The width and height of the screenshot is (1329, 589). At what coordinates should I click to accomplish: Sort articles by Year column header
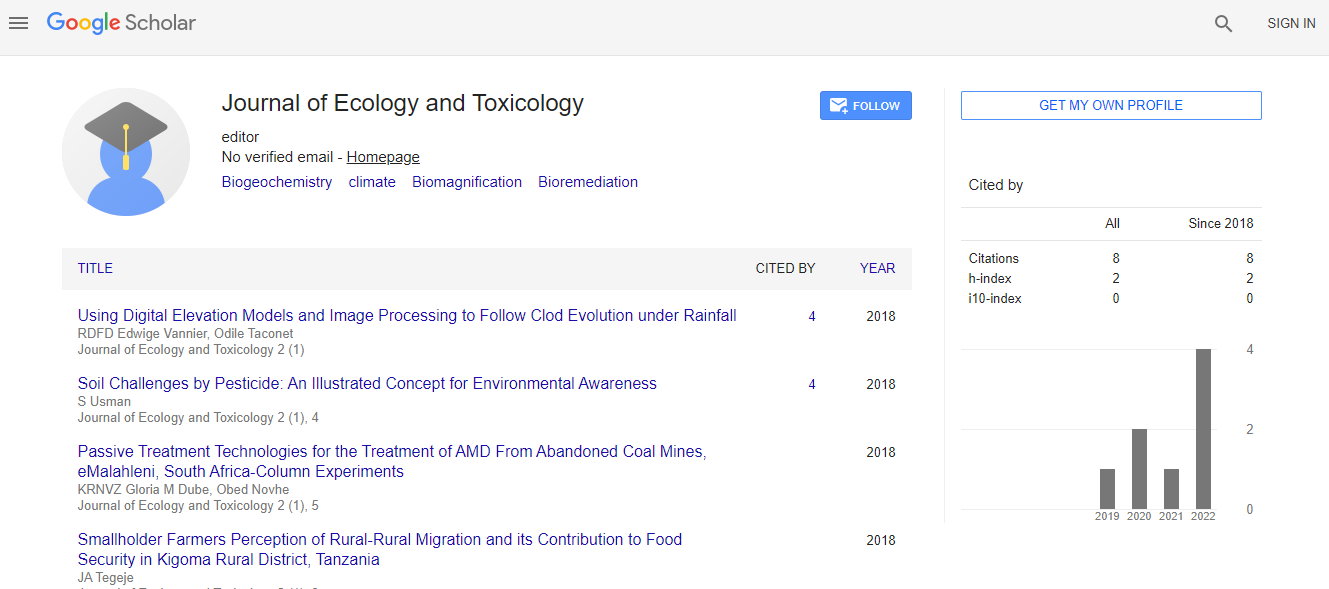click(877, 268)
